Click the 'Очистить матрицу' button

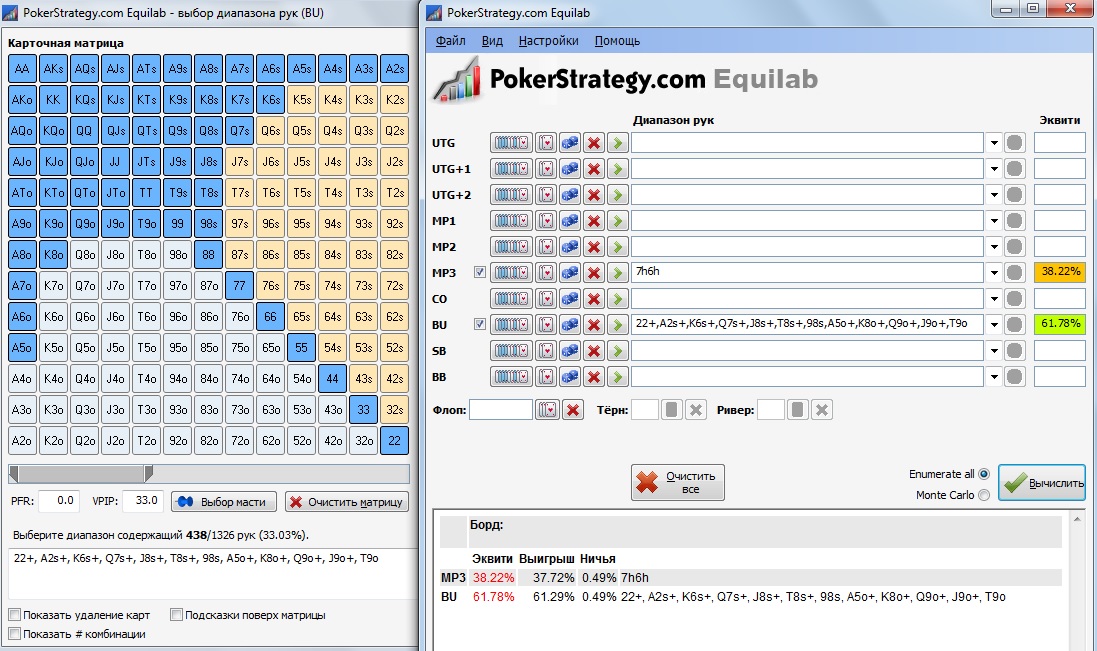click(346, 501)
